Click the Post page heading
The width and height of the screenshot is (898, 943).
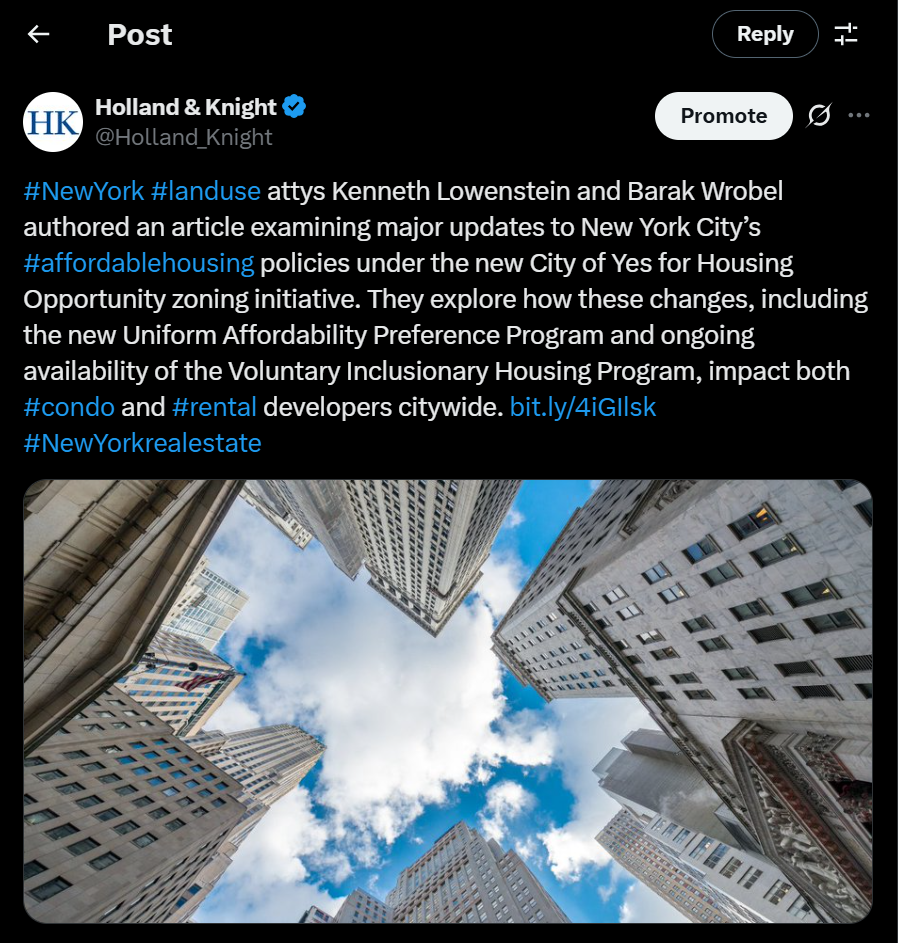(x=140, y=34)
